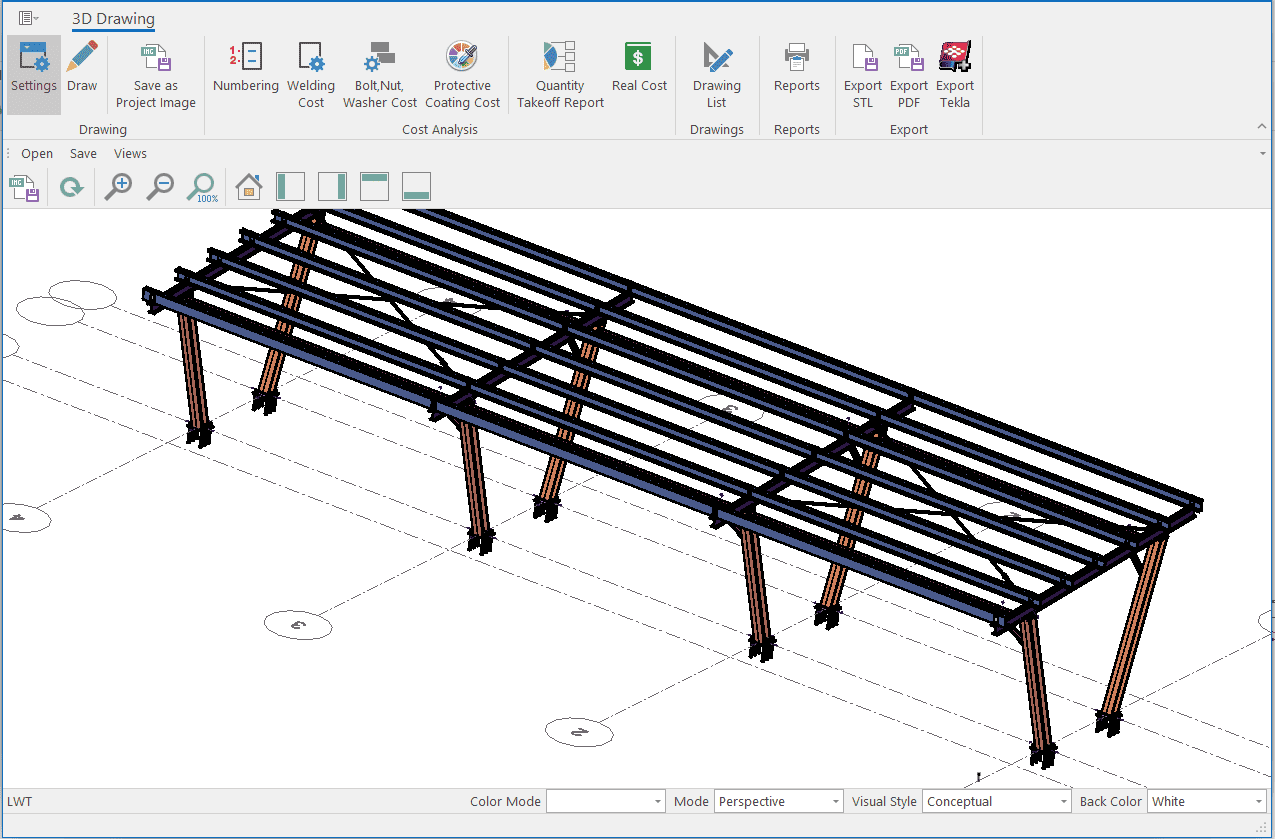Reset zoom to 100%
This screenshot has height=839, width=1275.
203,187
